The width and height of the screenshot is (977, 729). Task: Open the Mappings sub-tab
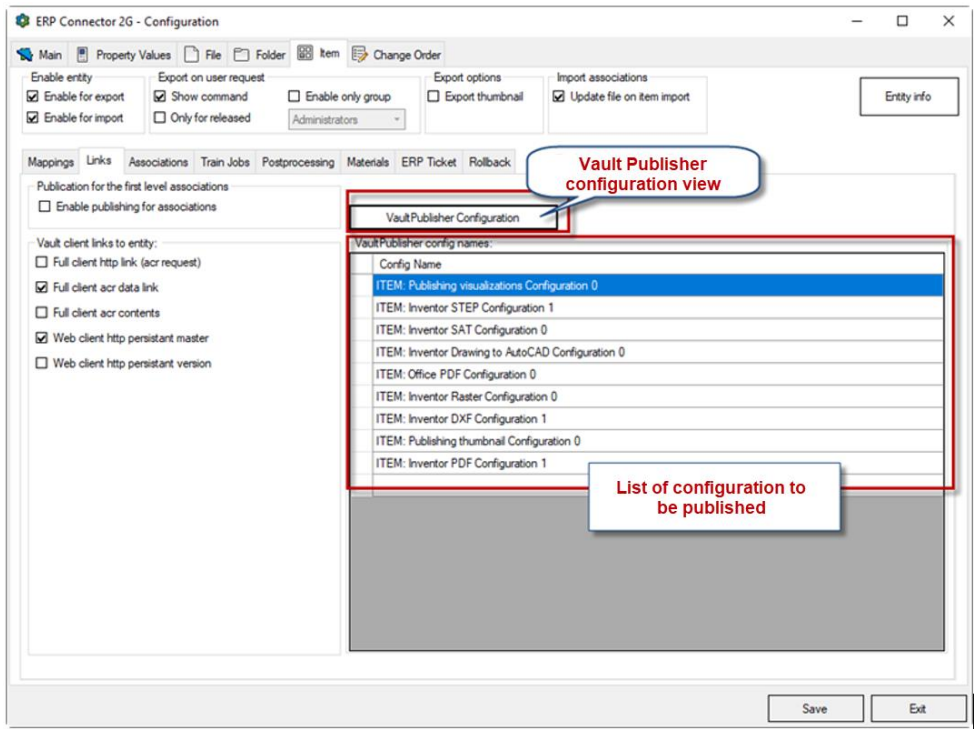point(50,162)
